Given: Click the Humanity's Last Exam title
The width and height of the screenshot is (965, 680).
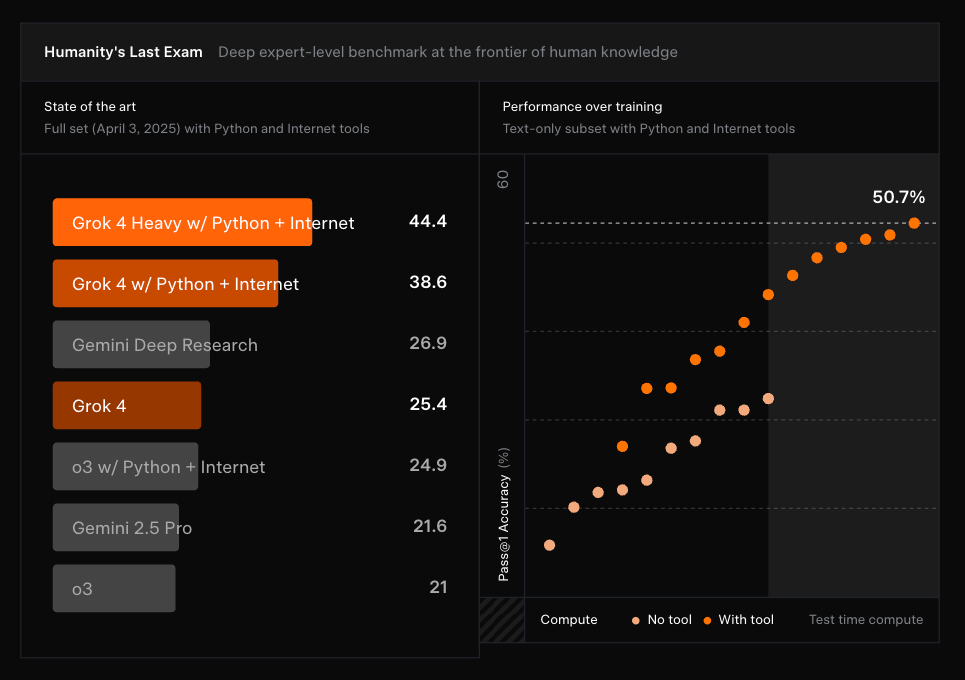Looking at the screenshot, I should coord(123,52).
